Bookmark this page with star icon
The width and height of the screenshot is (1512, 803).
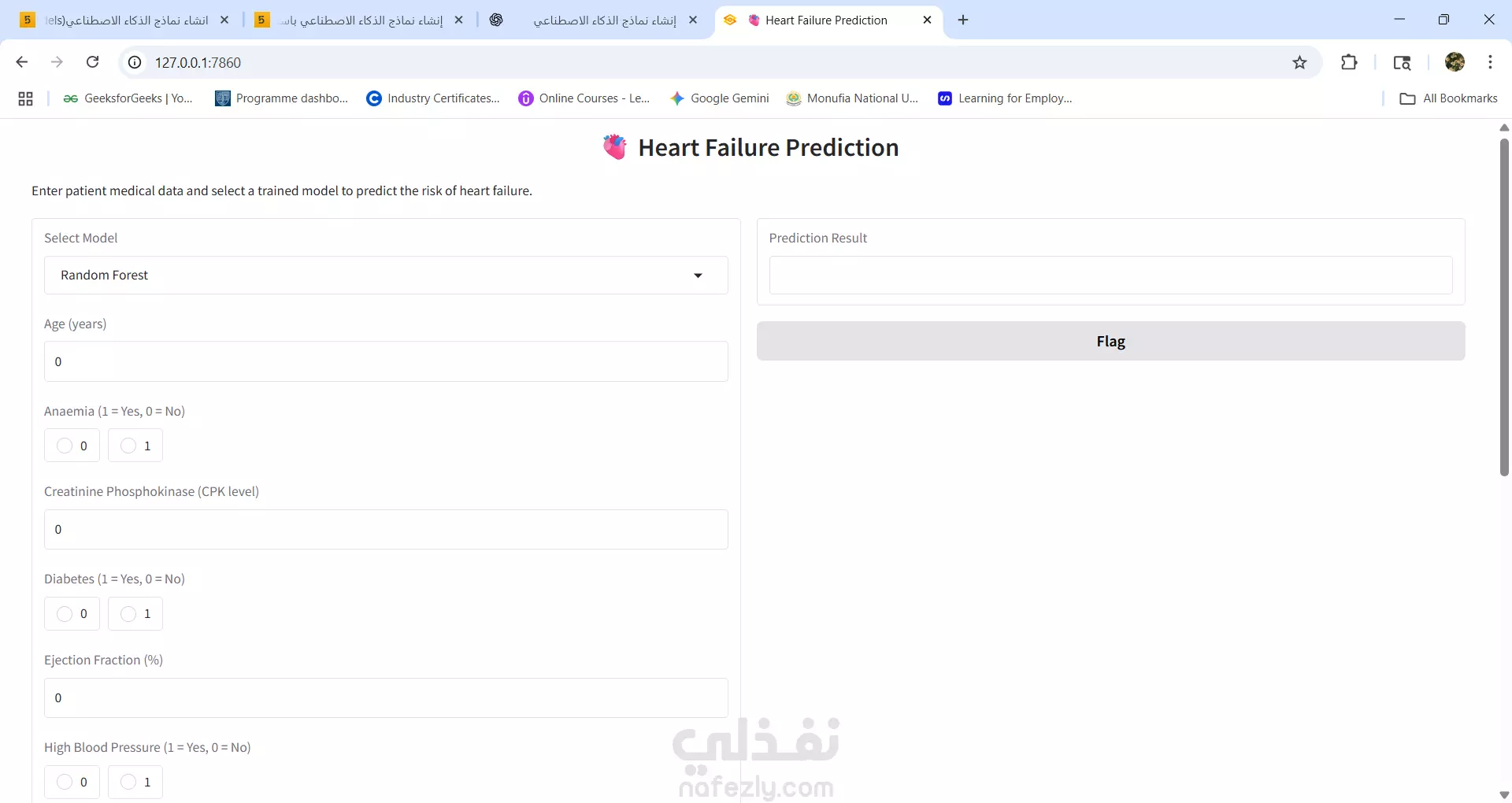tap(1300, 62)
